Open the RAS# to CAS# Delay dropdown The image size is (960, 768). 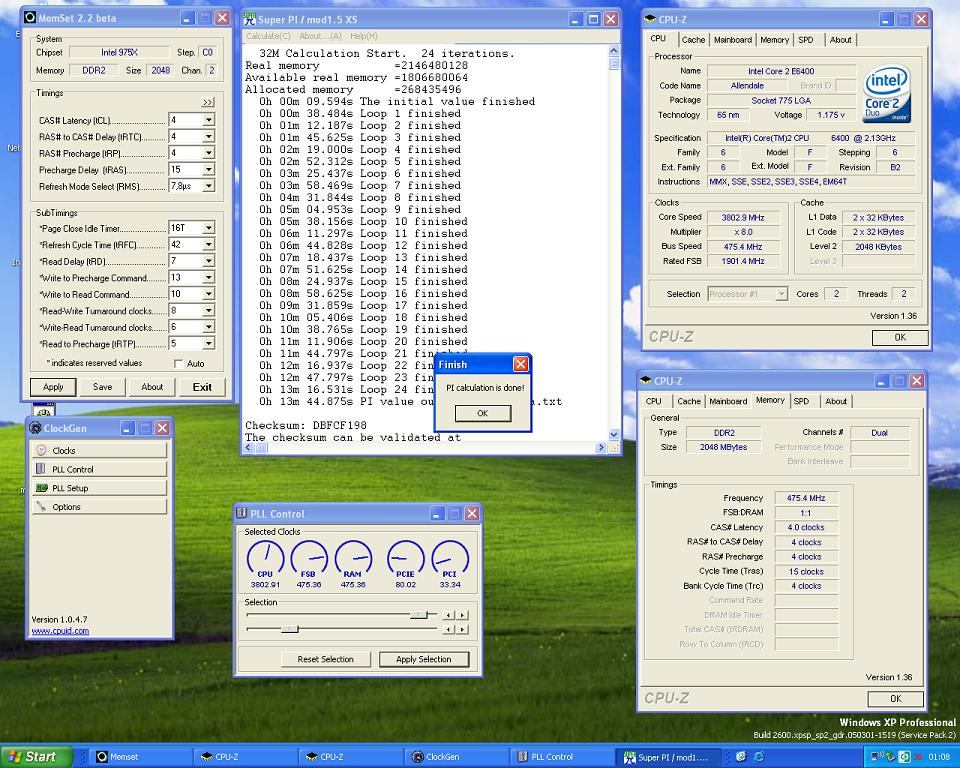point(209,137)
